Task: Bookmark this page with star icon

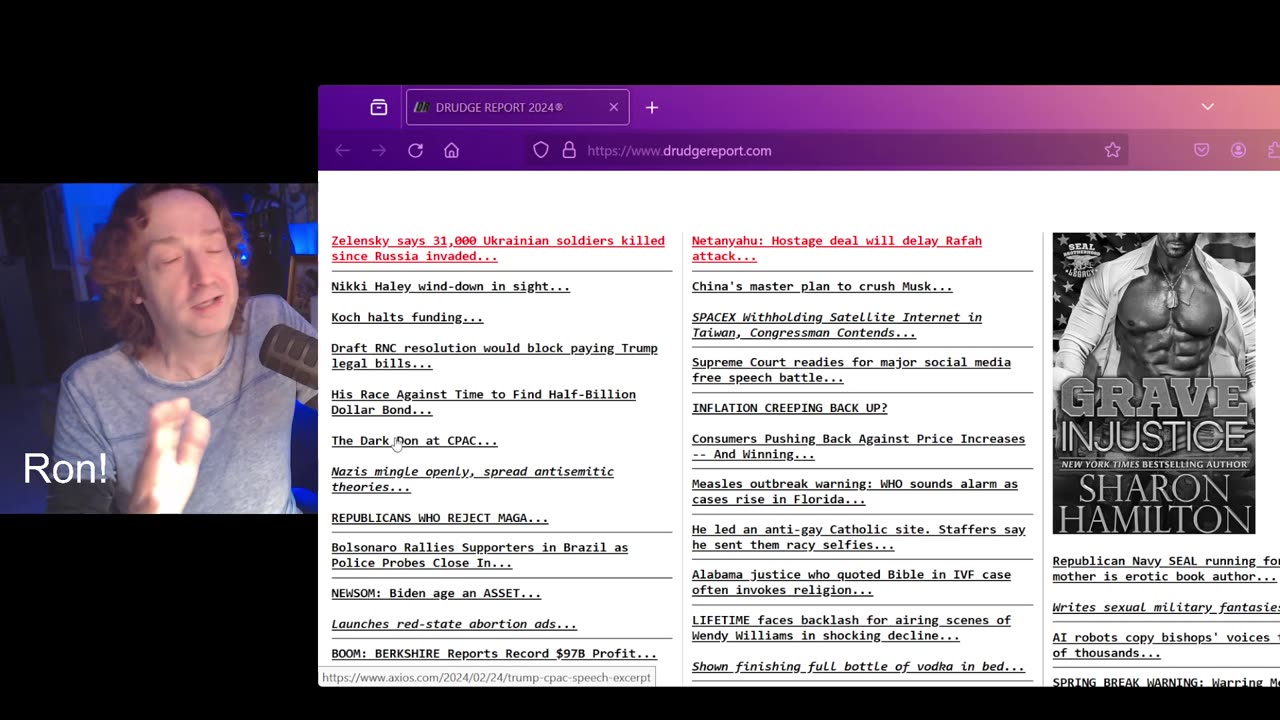Action: (1112, 150)
